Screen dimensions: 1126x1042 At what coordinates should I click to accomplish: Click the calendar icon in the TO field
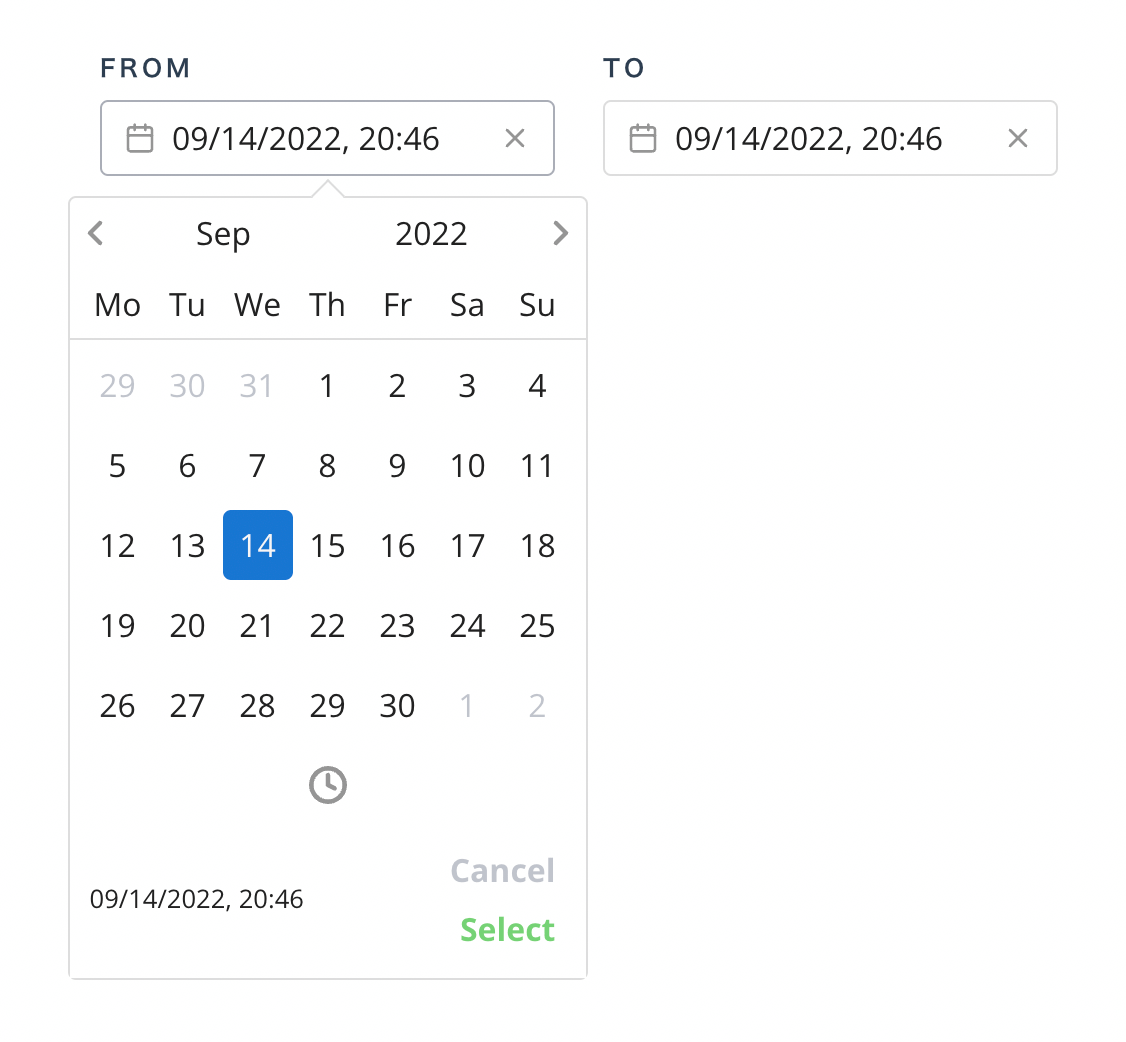642,137
